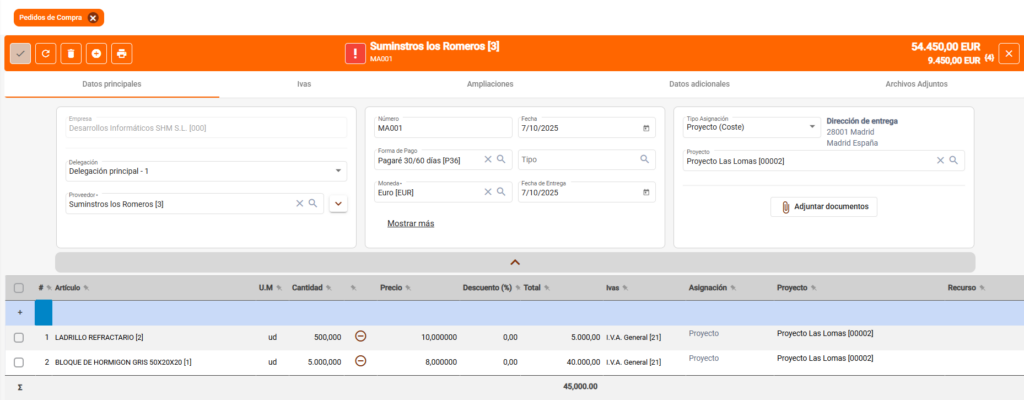Open the Delegación dropdown

click(x=338, y=170)
